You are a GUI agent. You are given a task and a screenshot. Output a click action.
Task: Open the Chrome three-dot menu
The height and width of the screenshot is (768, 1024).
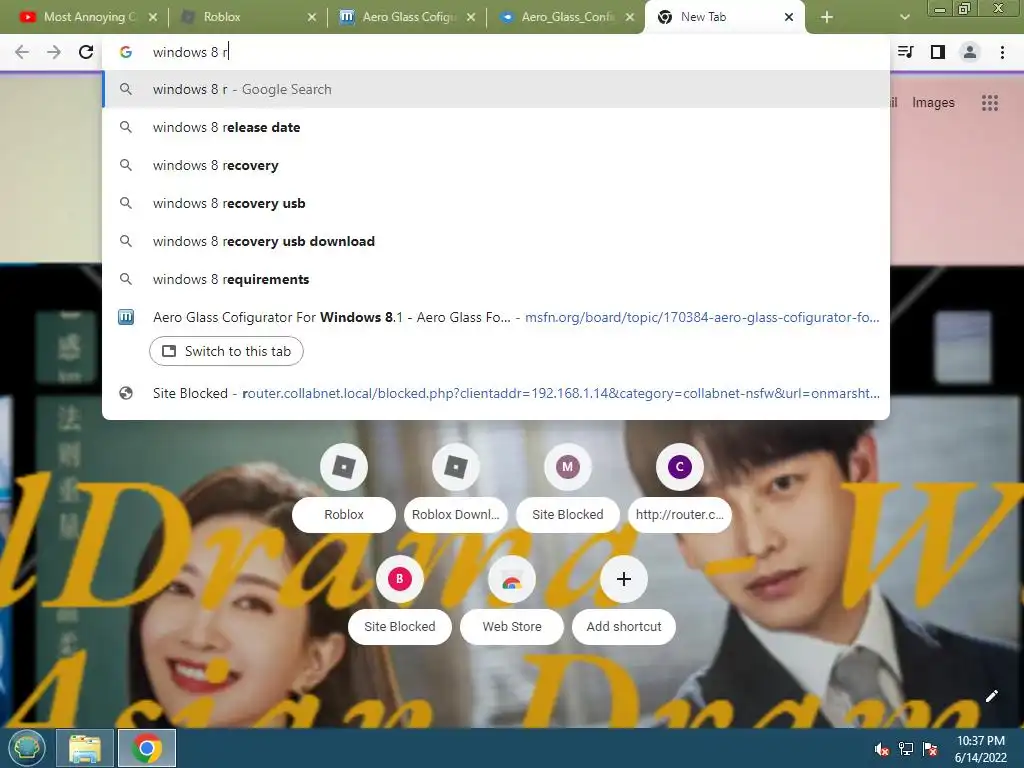click(1002, 52)
